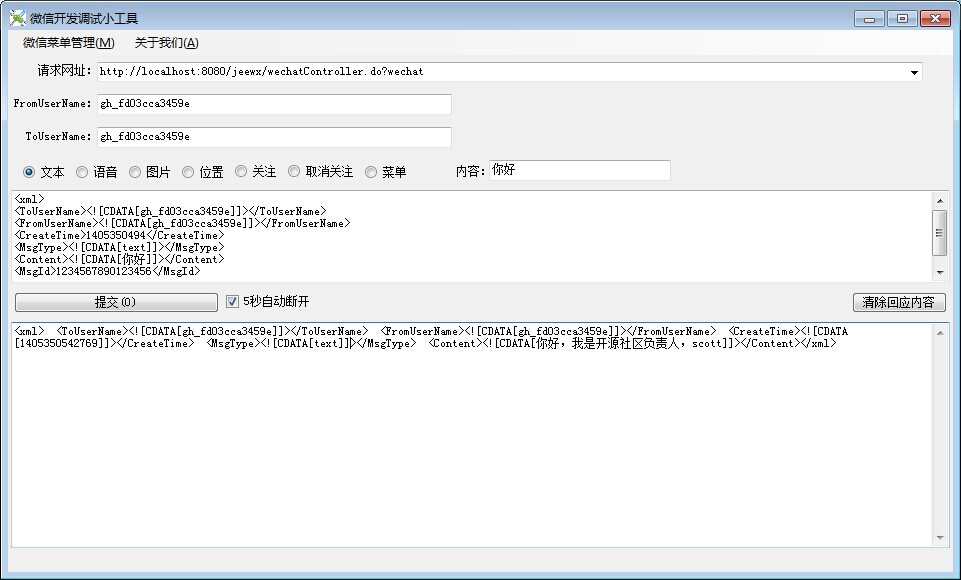
Task: Click the response area scrollbar down arrow
Action: pyautogui.click(x=940, y=538)
